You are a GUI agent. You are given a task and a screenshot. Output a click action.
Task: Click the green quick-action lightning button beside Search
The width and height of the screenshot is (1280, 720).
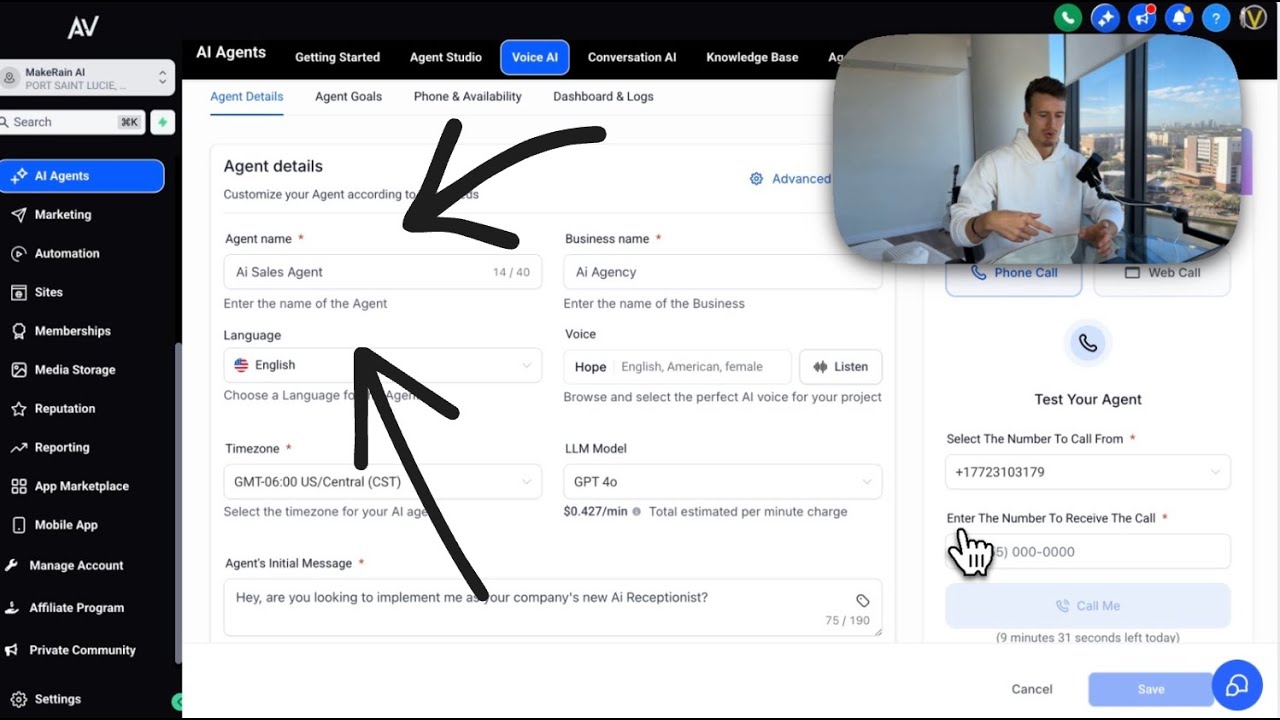click(162, 122)
